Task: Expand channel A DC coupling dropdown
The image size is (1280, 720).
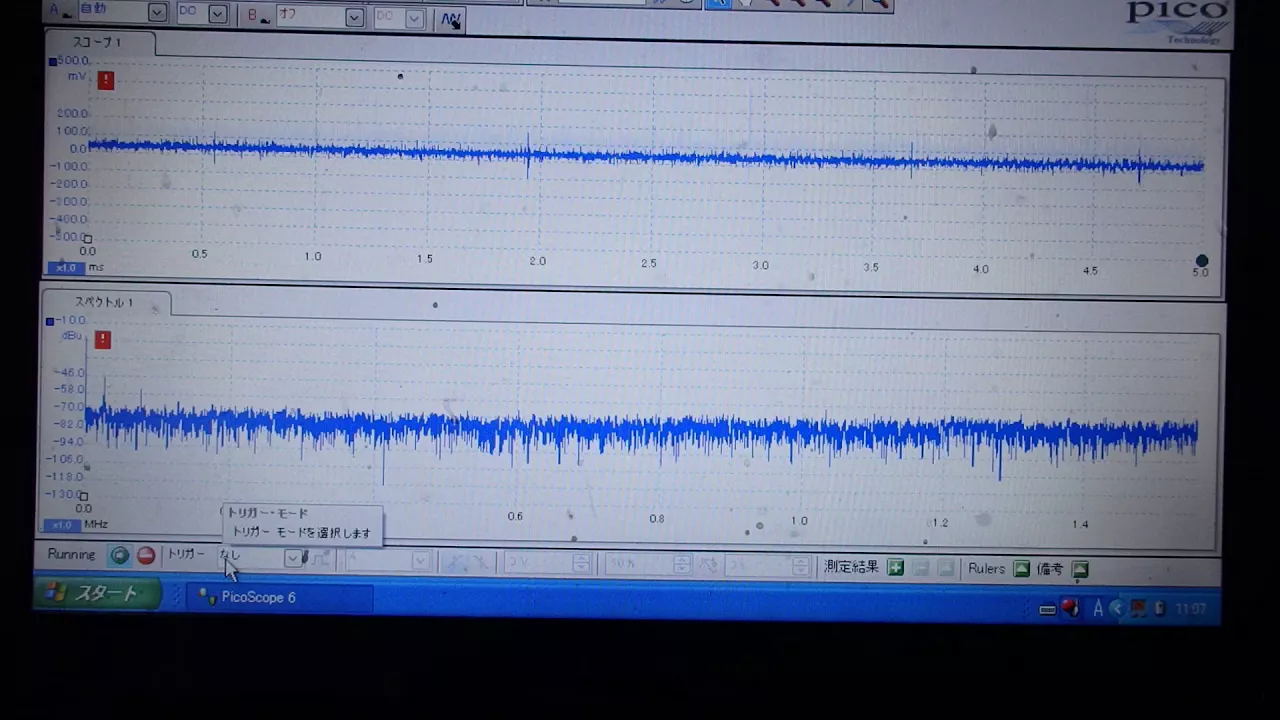Action: coord(217,14)
